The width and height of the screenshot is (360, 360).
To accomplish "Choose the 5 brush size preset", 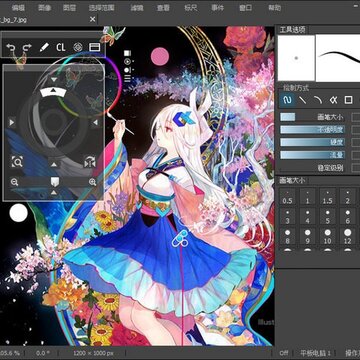I will (x=327, y=217).
